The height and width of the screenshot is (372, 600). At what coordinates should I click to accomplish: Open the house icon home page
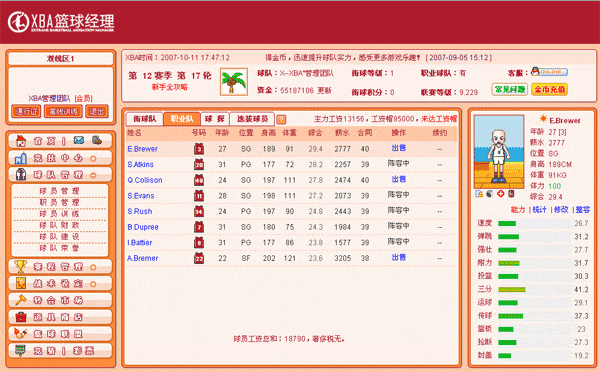(x=21, y=141)
